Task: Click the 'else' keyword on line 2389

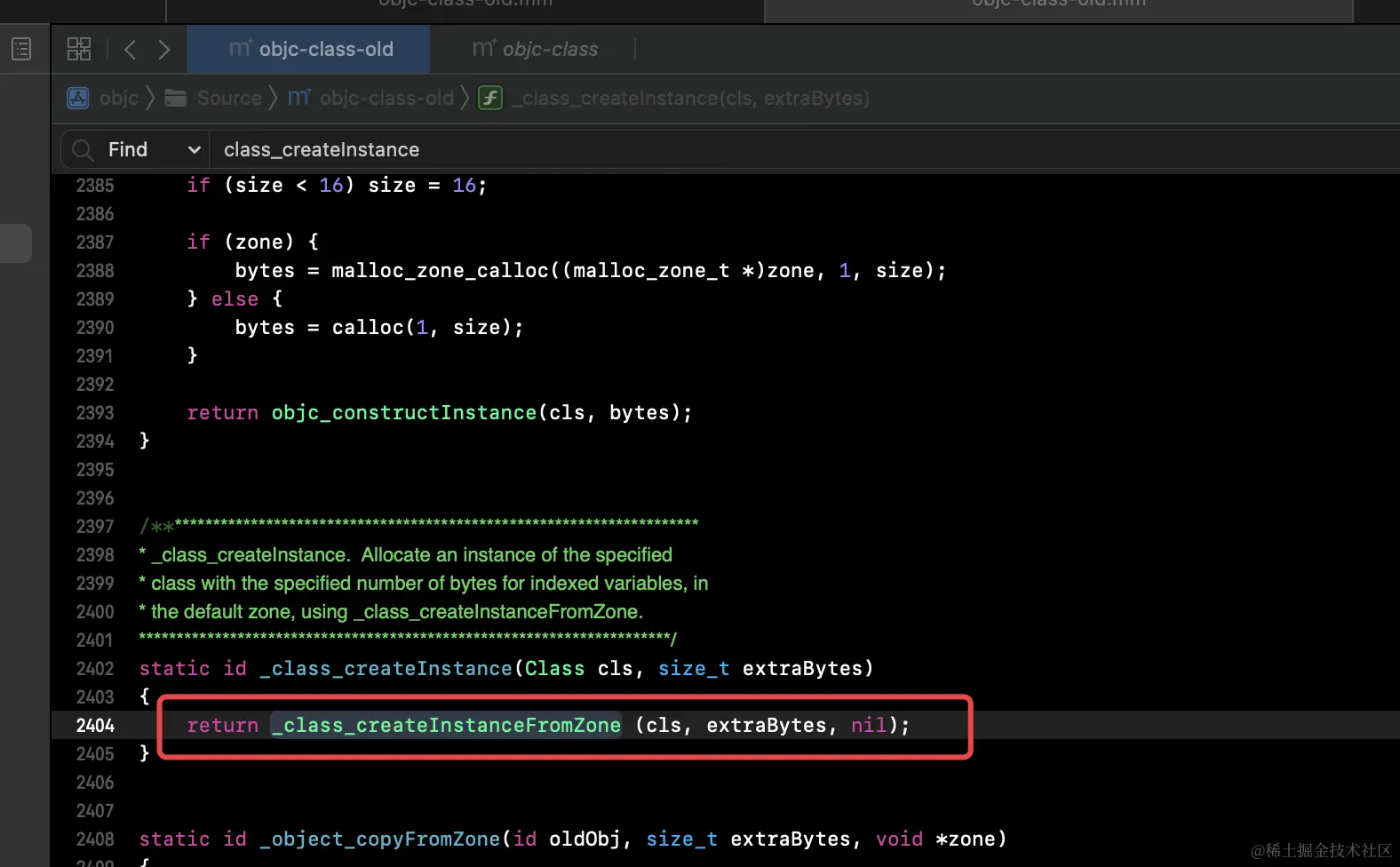Action: coord(235,299)
